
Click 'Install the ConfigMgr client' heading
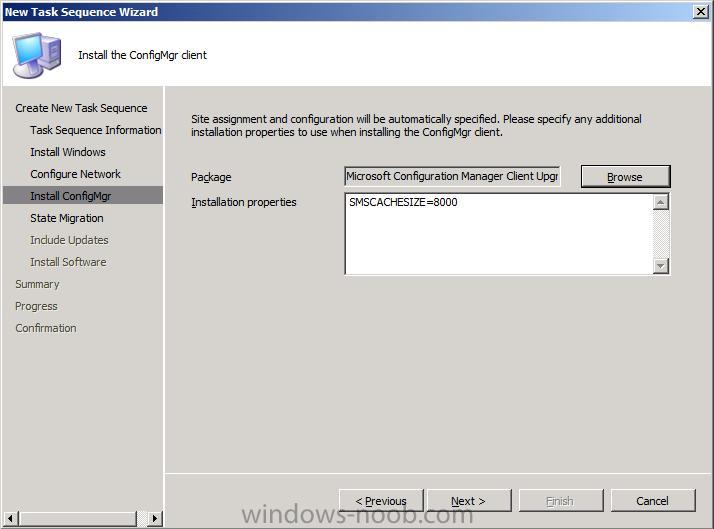point(143,55)
